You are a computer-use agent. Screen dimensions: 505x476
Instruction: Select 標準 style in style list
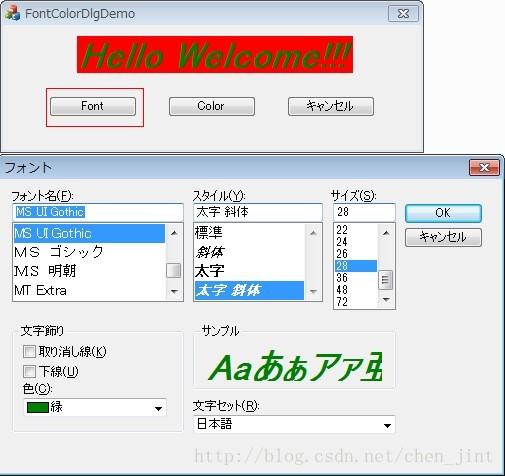249,233
